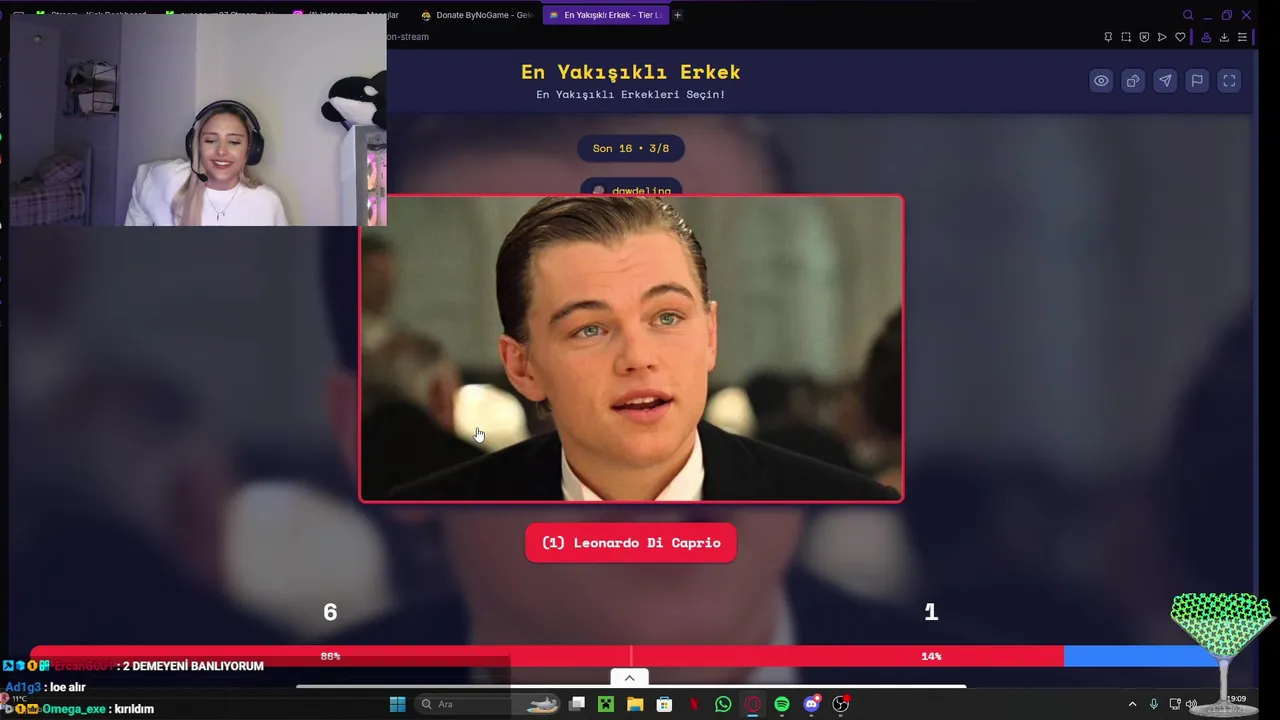The width and height of the screenshot is (1280, 720).
Task: Enter fullscreen with the expand corners icon
Action: pyautogui.click(x=1229, y=81)
